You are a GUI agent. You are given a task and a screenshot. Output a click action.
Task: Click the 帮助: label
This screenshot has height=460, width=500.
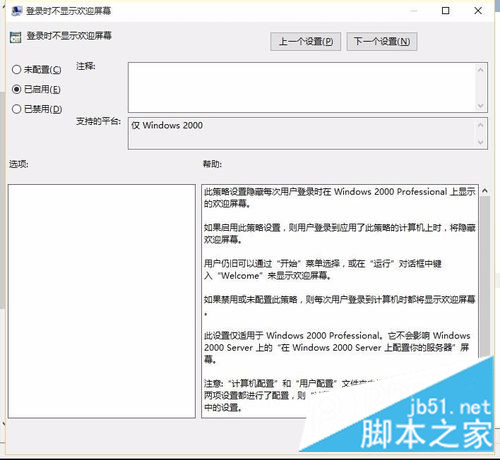[x=212, y=164]
